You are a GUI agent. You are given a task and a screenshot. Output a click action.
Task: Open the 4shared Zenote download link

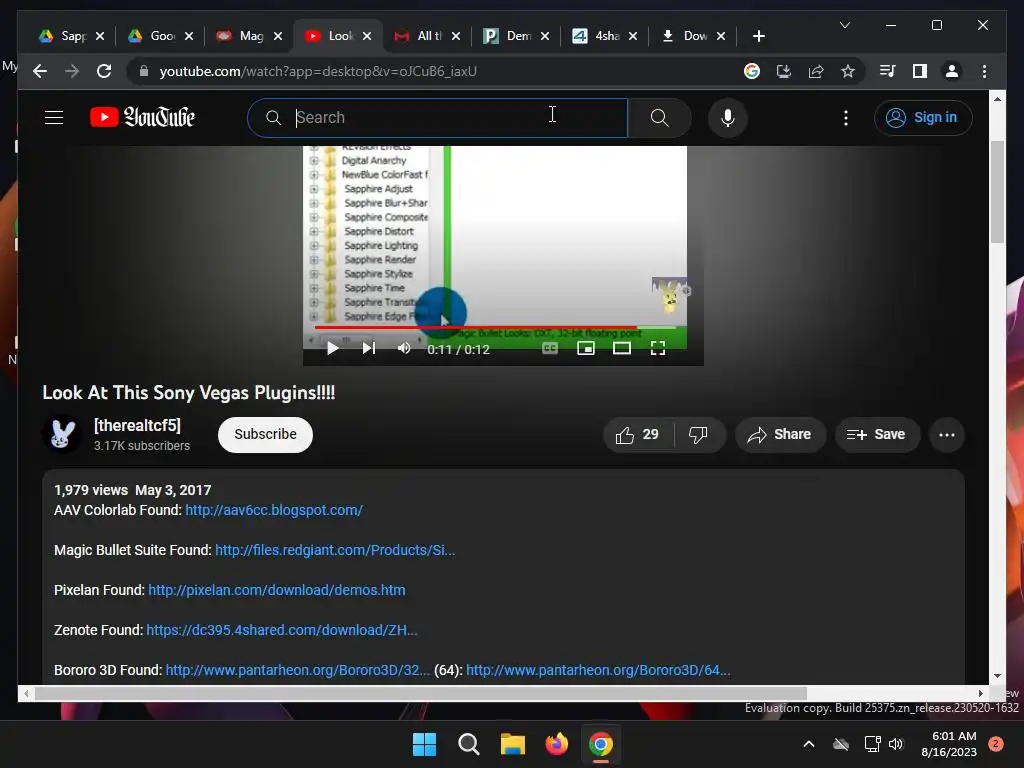(281, 630)
